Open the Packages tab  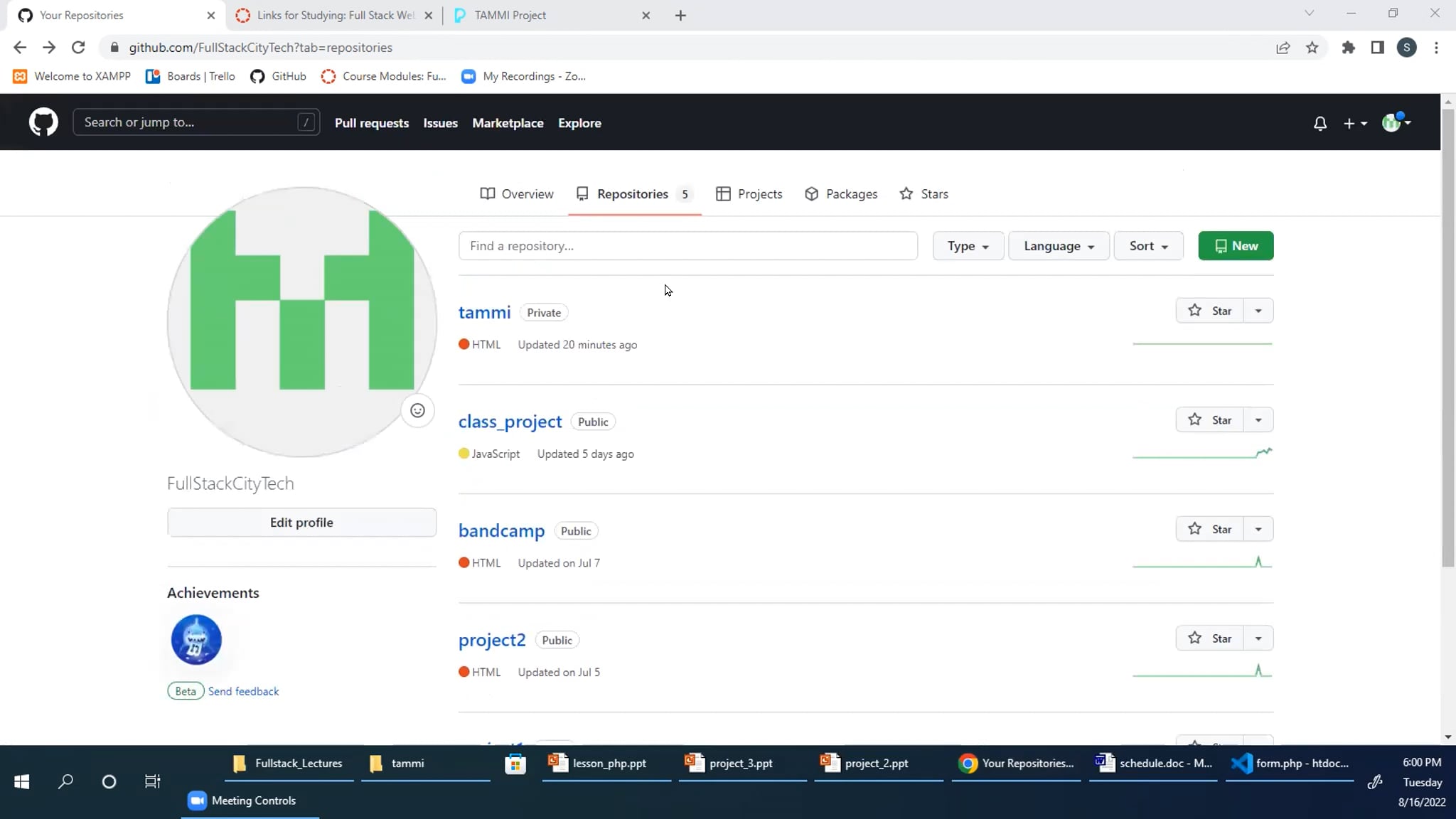tap(841, 194)
